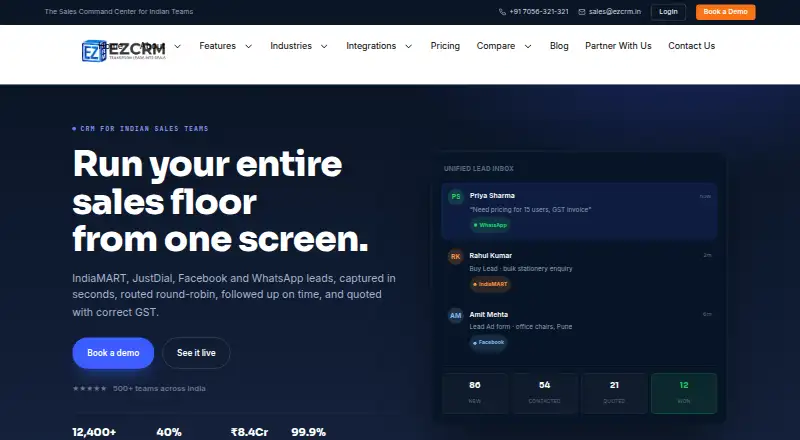Select the Rahul Kumar lead name

490,256
